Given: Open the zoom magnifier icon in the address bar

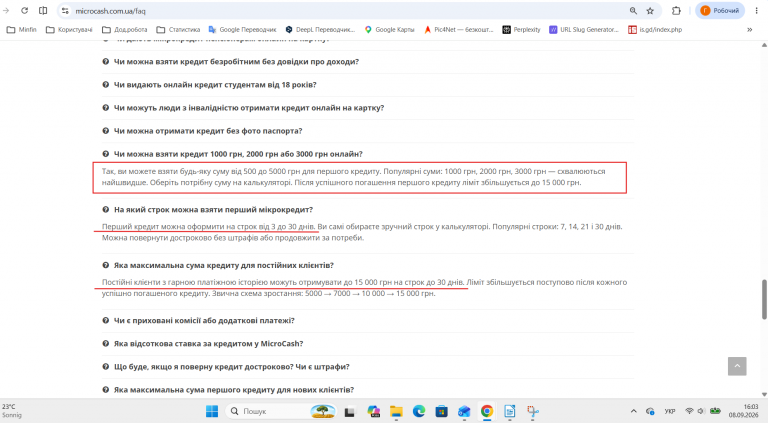Looking at the screenshot, I should pos(633,11).
